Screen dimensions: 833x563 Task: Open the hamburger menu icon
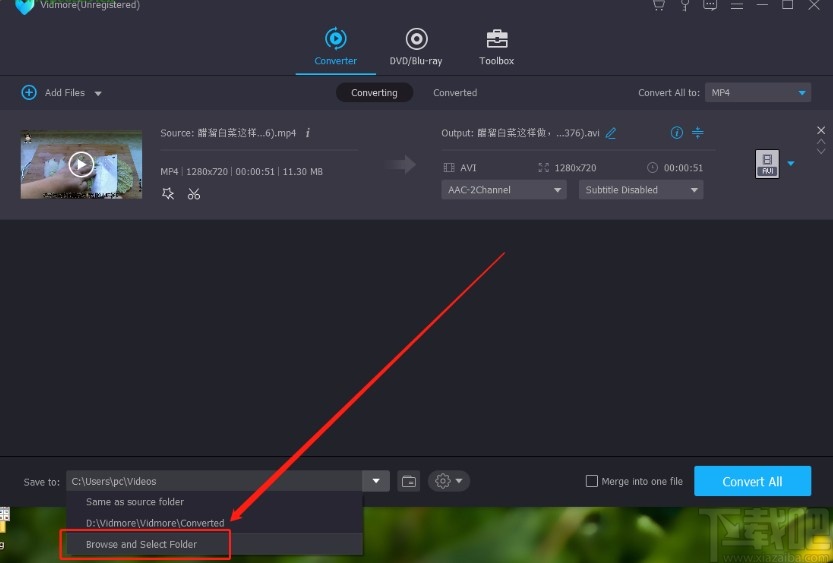click(736, 5)
